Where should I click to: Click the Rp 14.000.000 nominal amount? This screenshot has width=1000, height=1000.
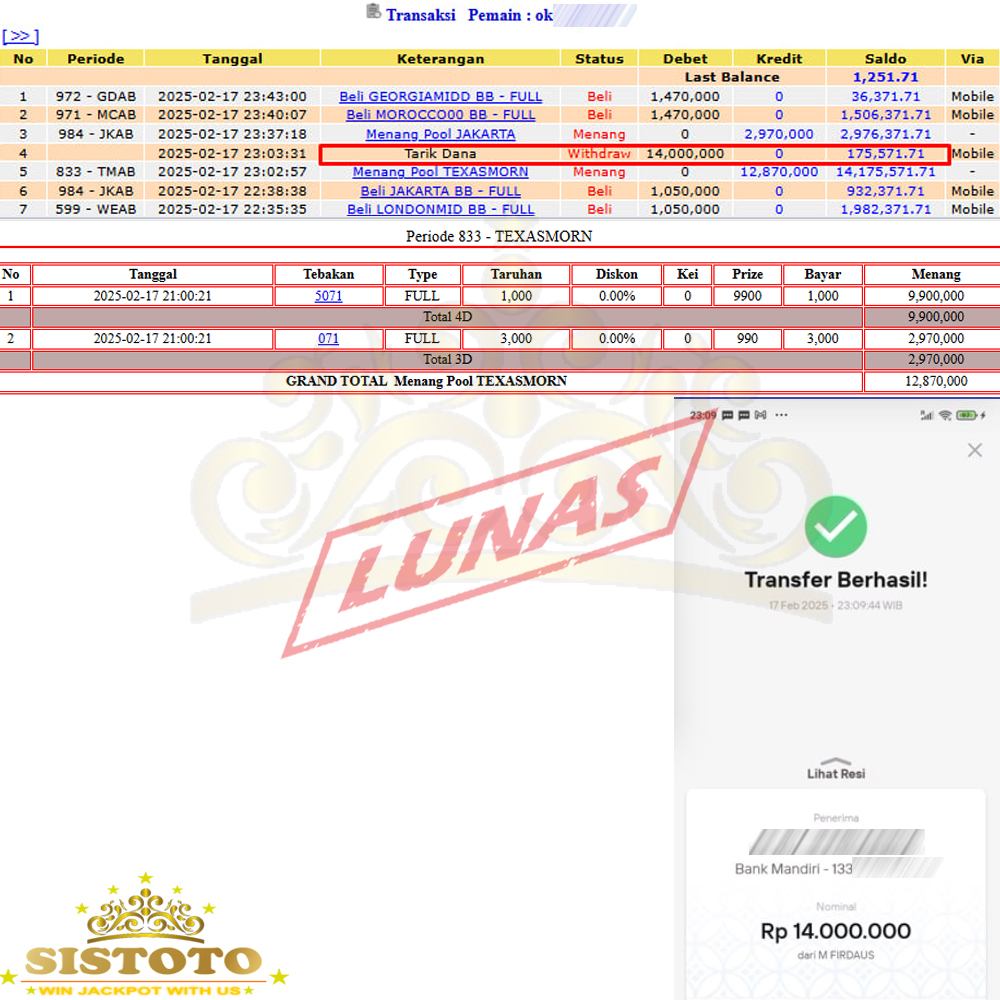tap(835, 932)
